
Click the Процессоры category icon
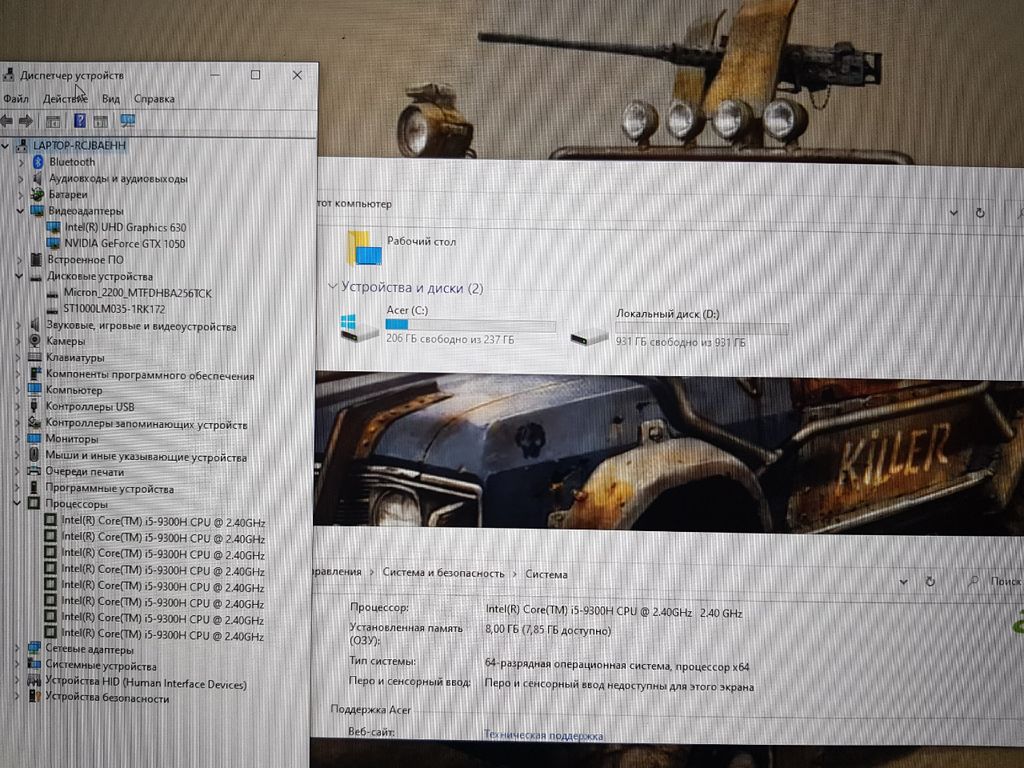(34, 504)
